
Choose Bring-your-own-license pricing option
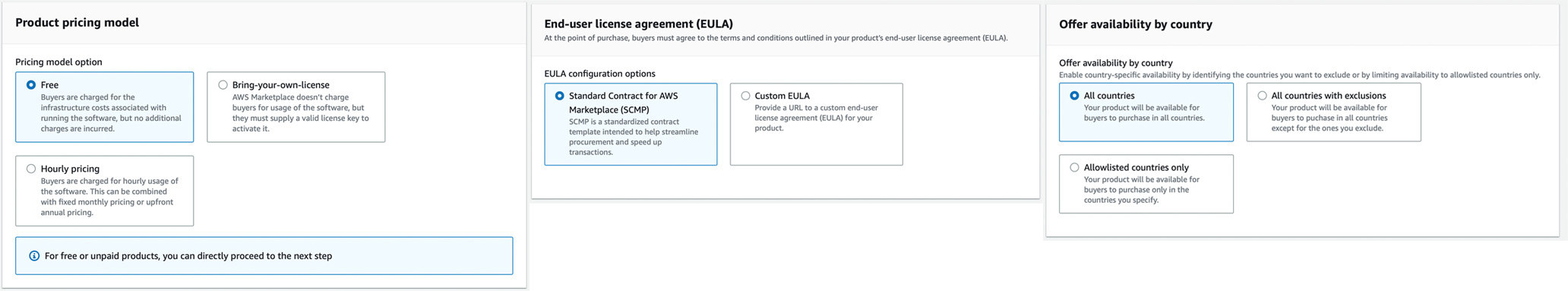coord(223,85)
